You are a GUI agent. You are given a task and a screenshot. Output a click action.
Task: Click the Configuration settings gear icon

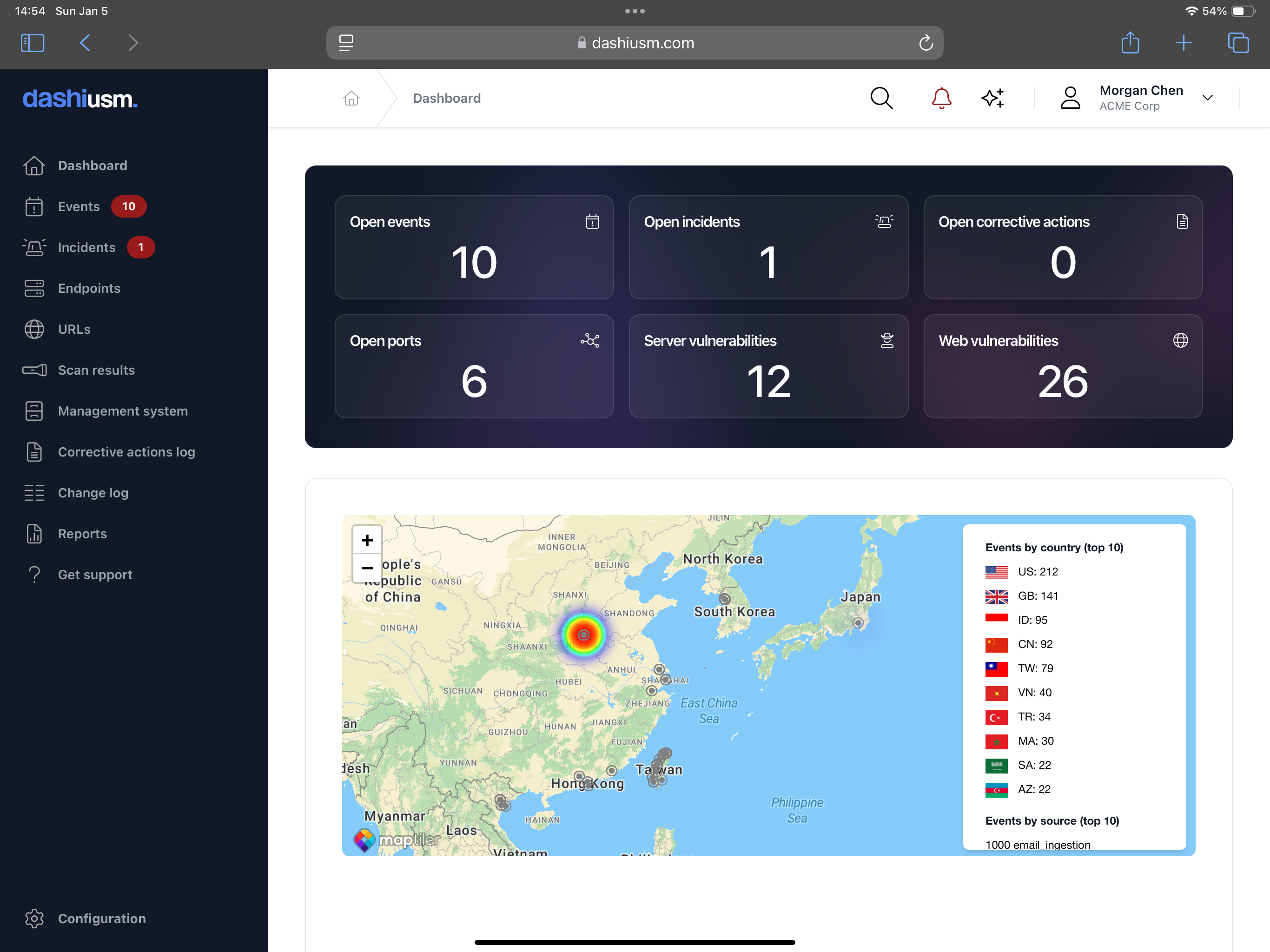(x=34, y=918)
